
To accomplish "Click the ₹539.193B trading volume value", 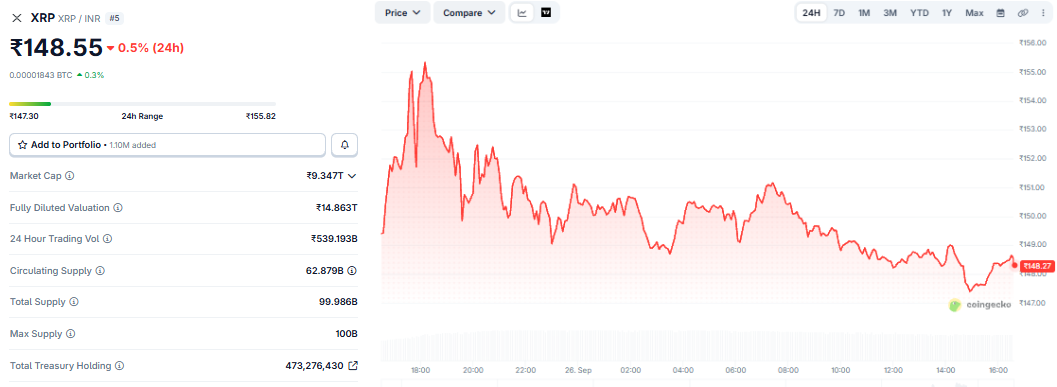I will [x=334, y=239].
